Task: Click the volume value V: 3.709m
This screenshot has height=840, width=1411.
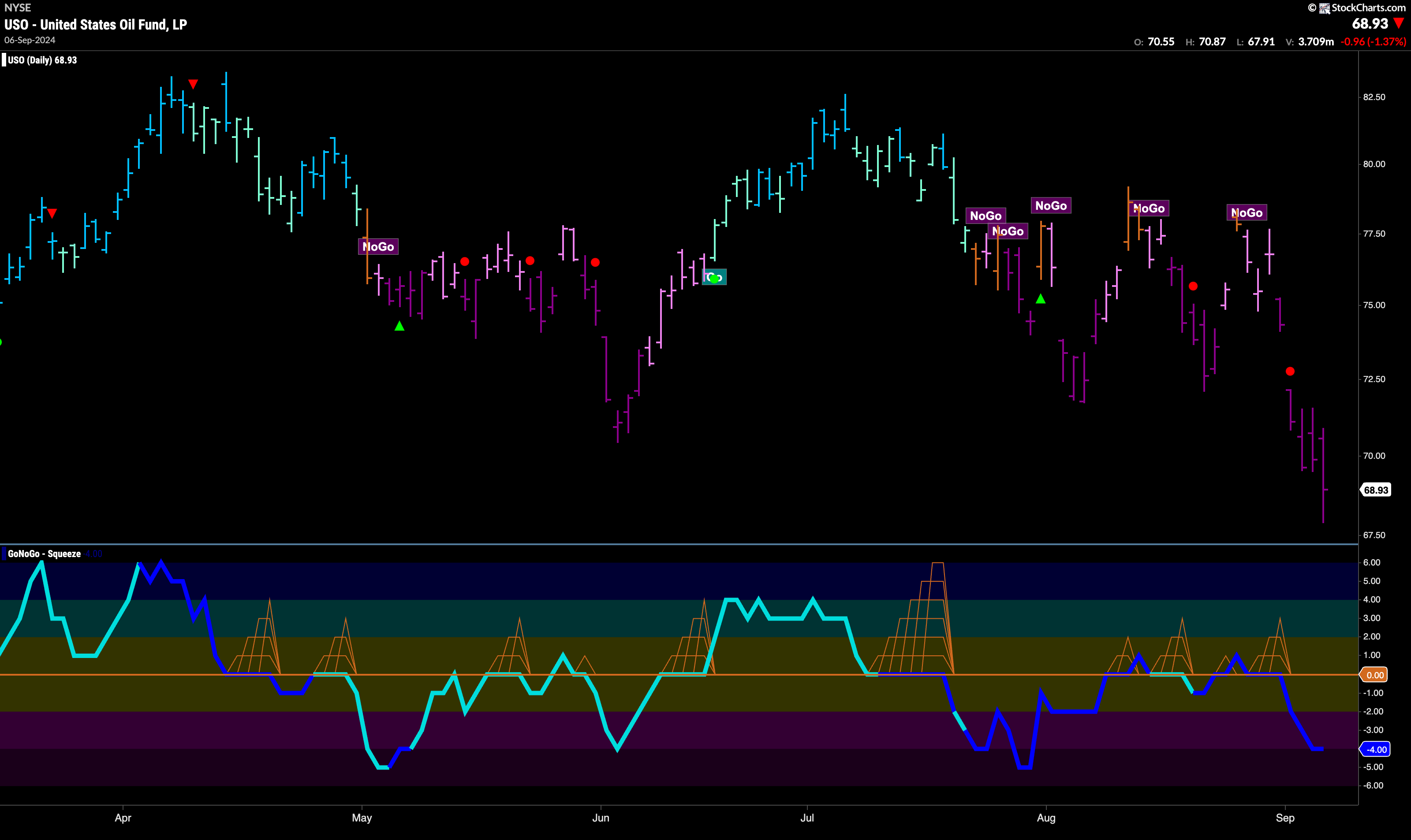Action: coord(1310,42)
